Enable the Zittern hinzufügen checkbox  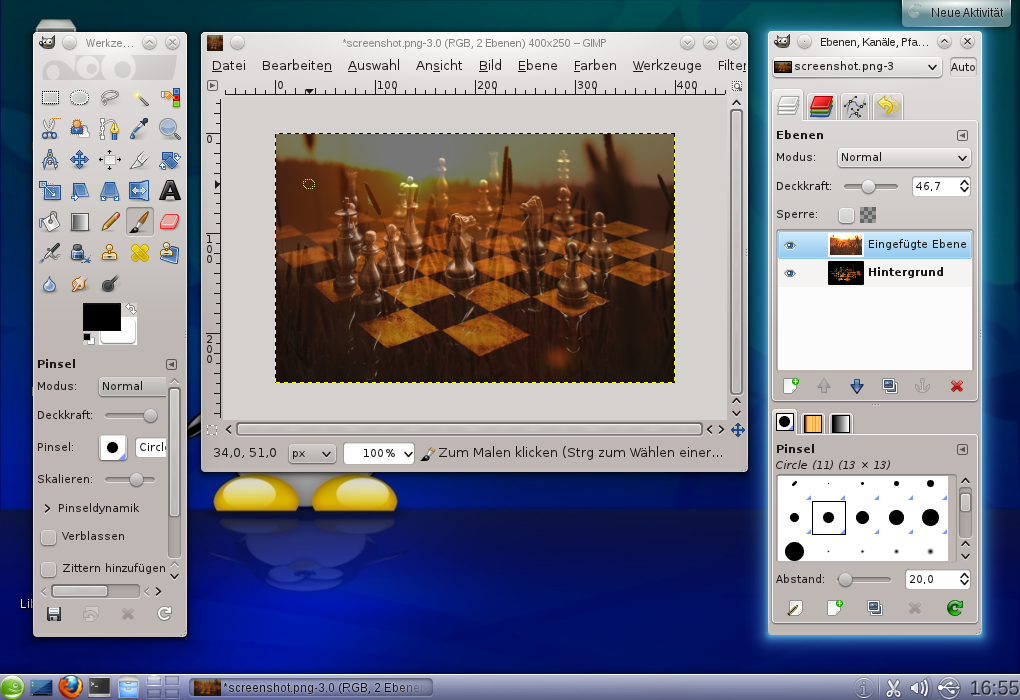pos(48,569)
